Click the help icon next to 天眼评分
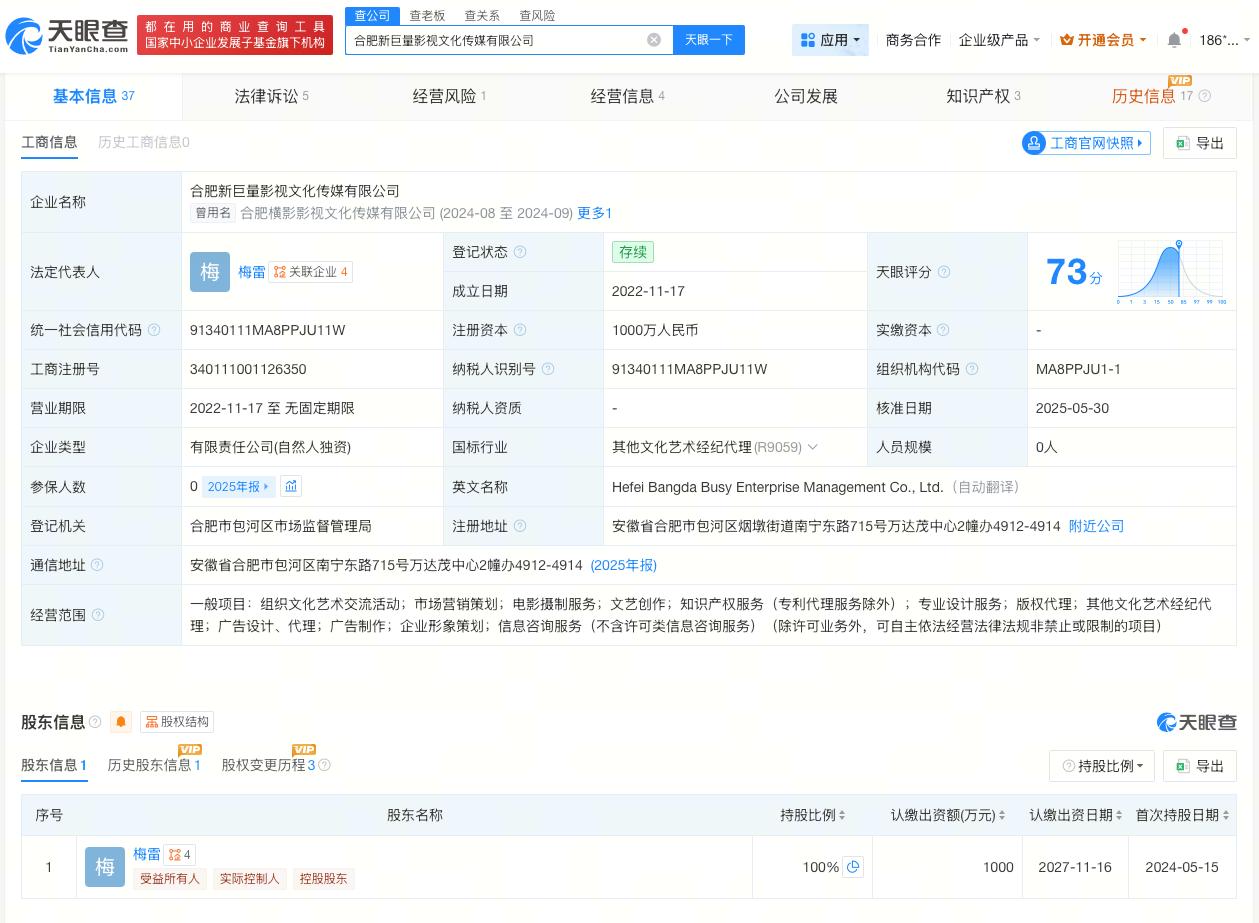 [x=944, y=272]
